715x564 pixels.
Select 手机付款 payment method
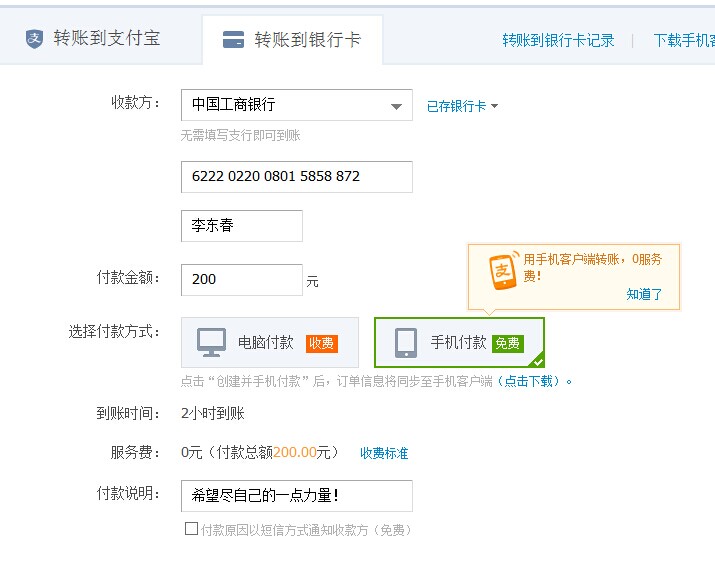(x=458, y=343)
